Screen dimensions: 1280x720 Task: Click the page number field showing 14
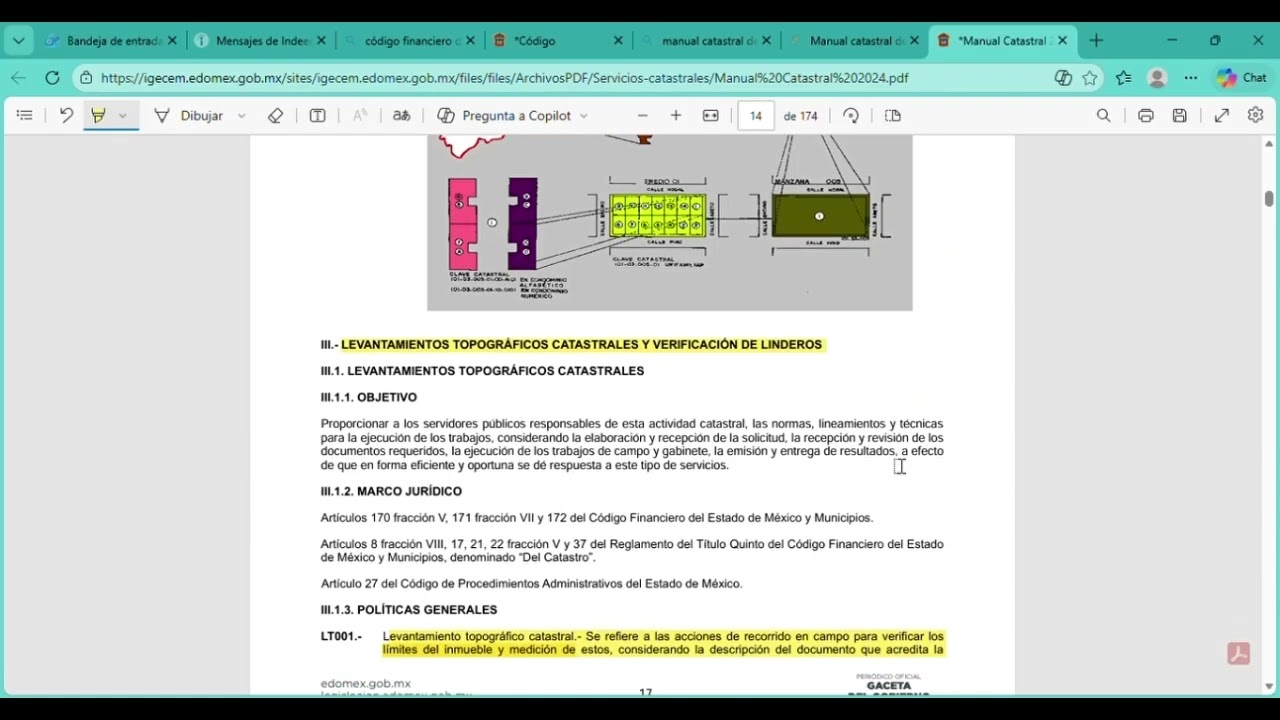(x=756, y=116)
